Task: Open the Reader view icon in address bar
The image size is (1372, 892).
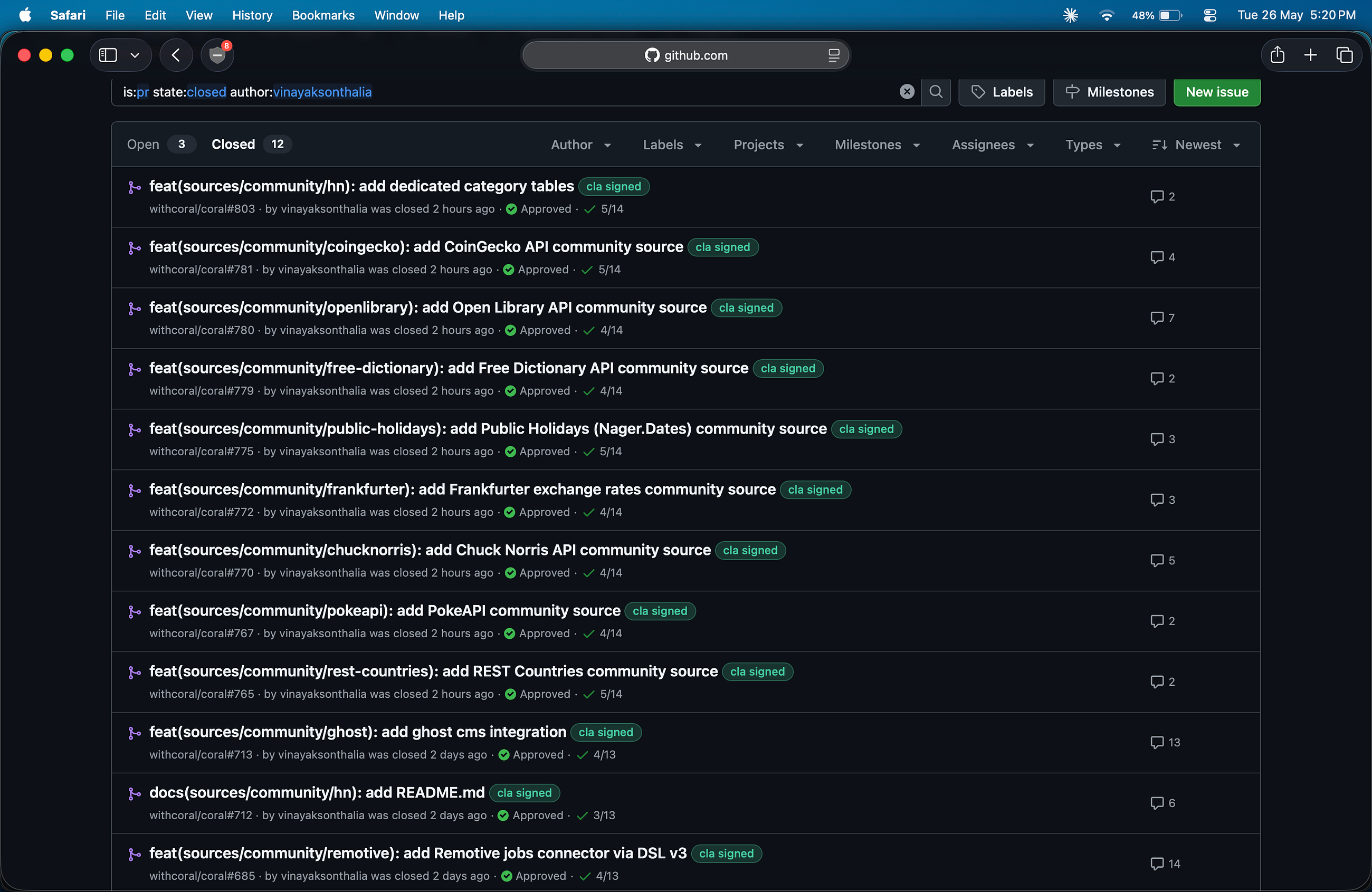Action: (834, 55)
